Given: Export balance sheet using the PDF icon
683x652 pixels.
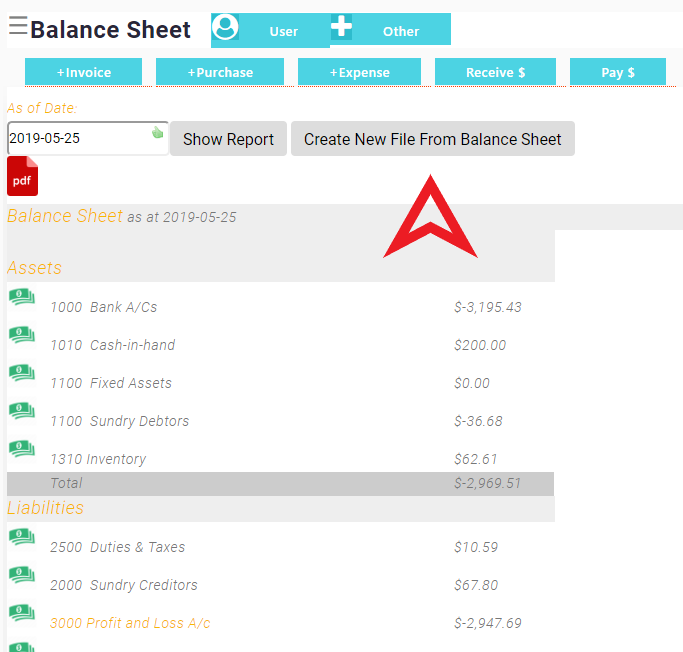Looking at the screenshot, I should [x=22, y=176].
